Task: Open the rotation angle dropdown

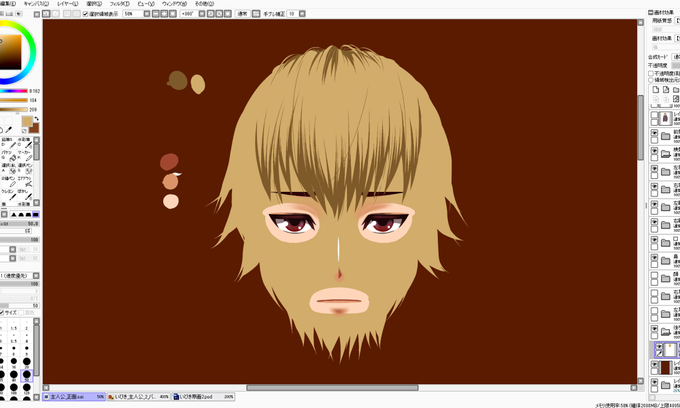Action: (202, 14)
